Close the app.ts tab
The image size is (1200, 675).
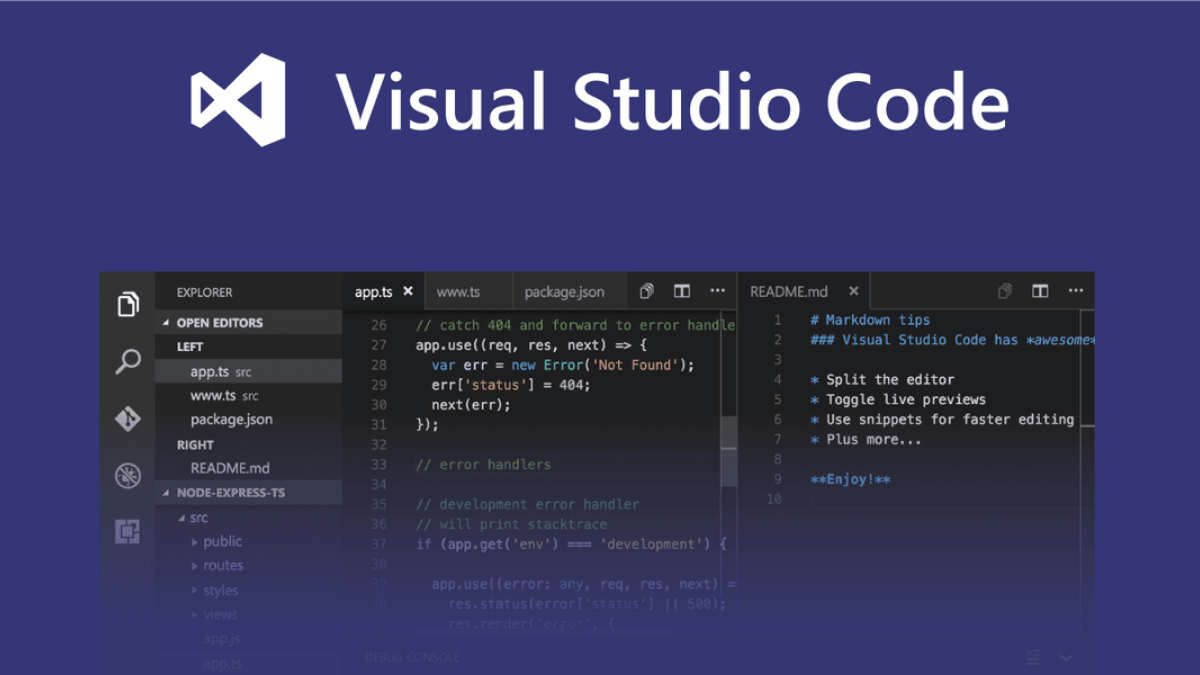(x=409, y=290)
